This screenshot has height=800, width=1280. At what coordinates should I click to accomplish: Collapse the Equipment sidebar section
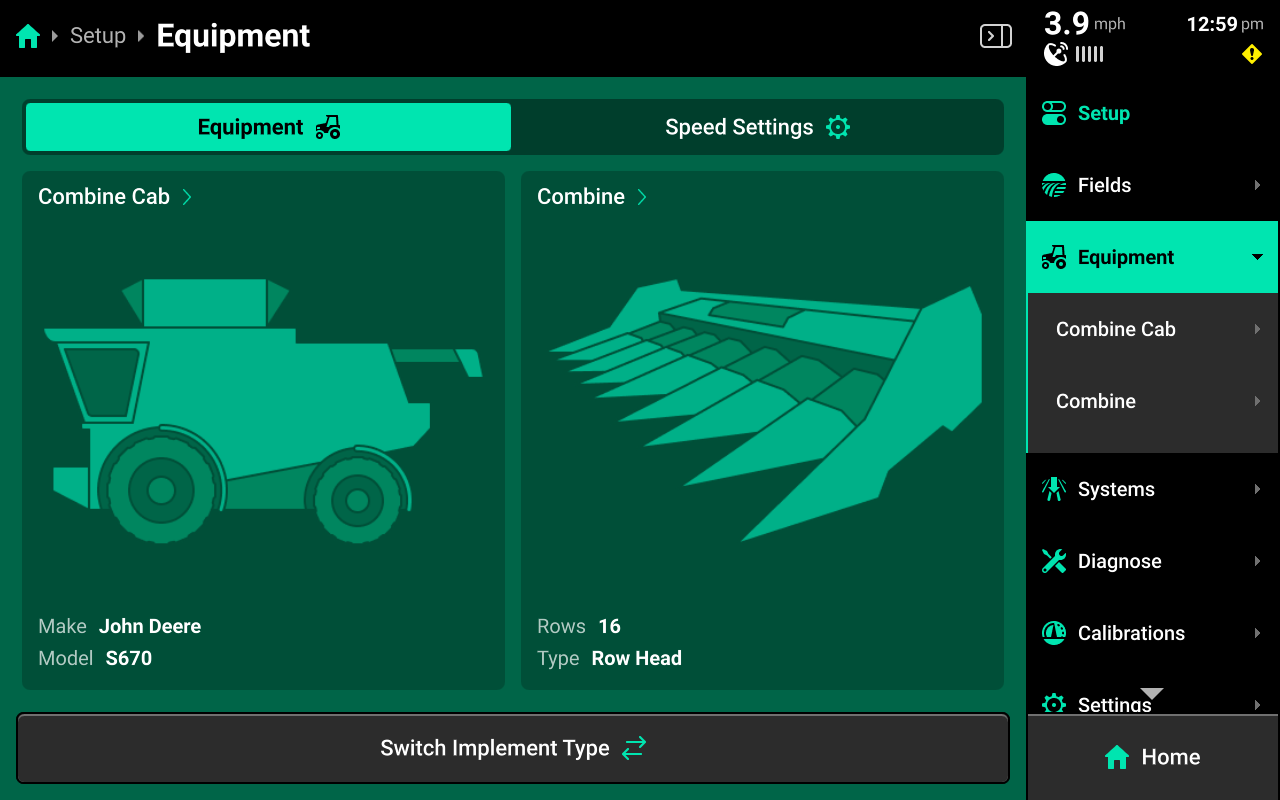(x=1257, y=257)
